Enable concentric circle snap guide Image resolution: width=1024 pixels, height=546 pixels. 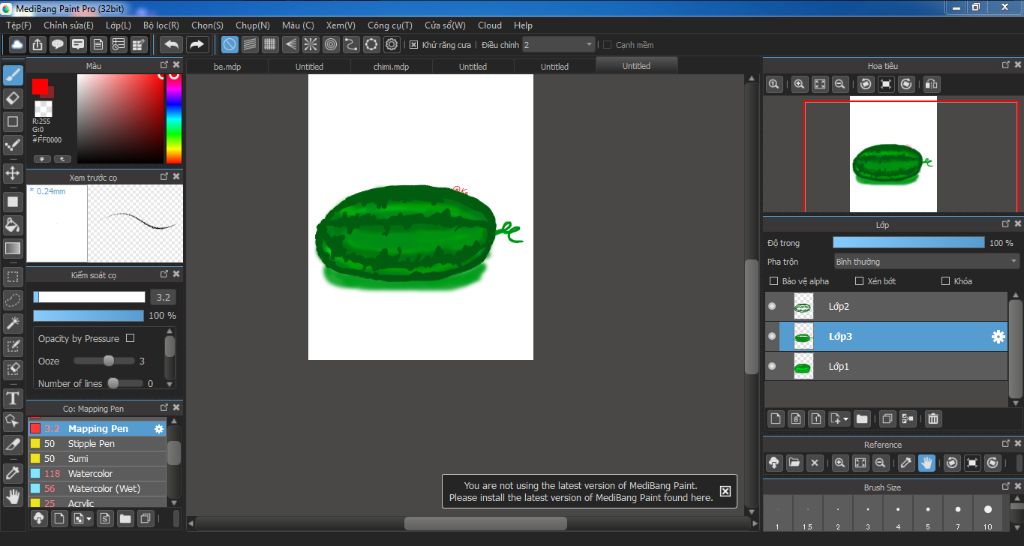tap(331, 44)
